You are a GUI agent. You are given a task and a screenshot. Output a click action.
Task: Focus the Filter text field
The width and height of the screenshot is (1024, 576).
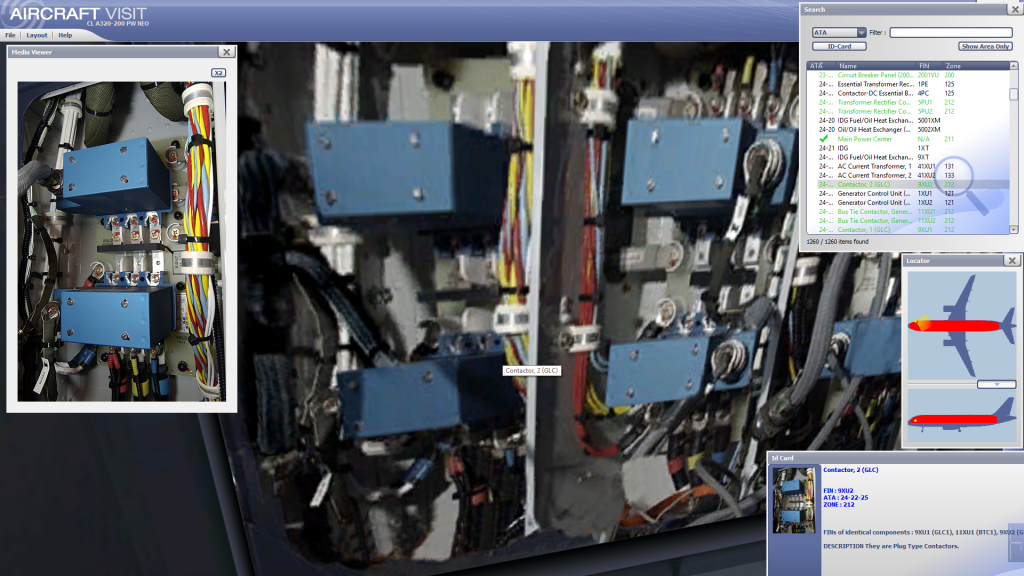[x=951, y=33]
